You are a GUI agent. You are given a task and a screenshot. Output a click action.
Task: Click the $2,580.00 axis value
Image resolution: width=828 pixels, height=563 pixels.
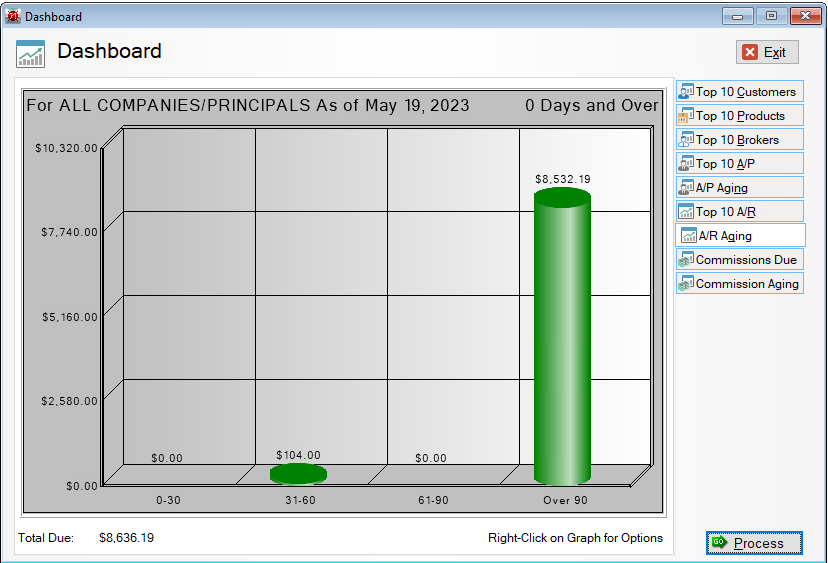coord(70,401)
